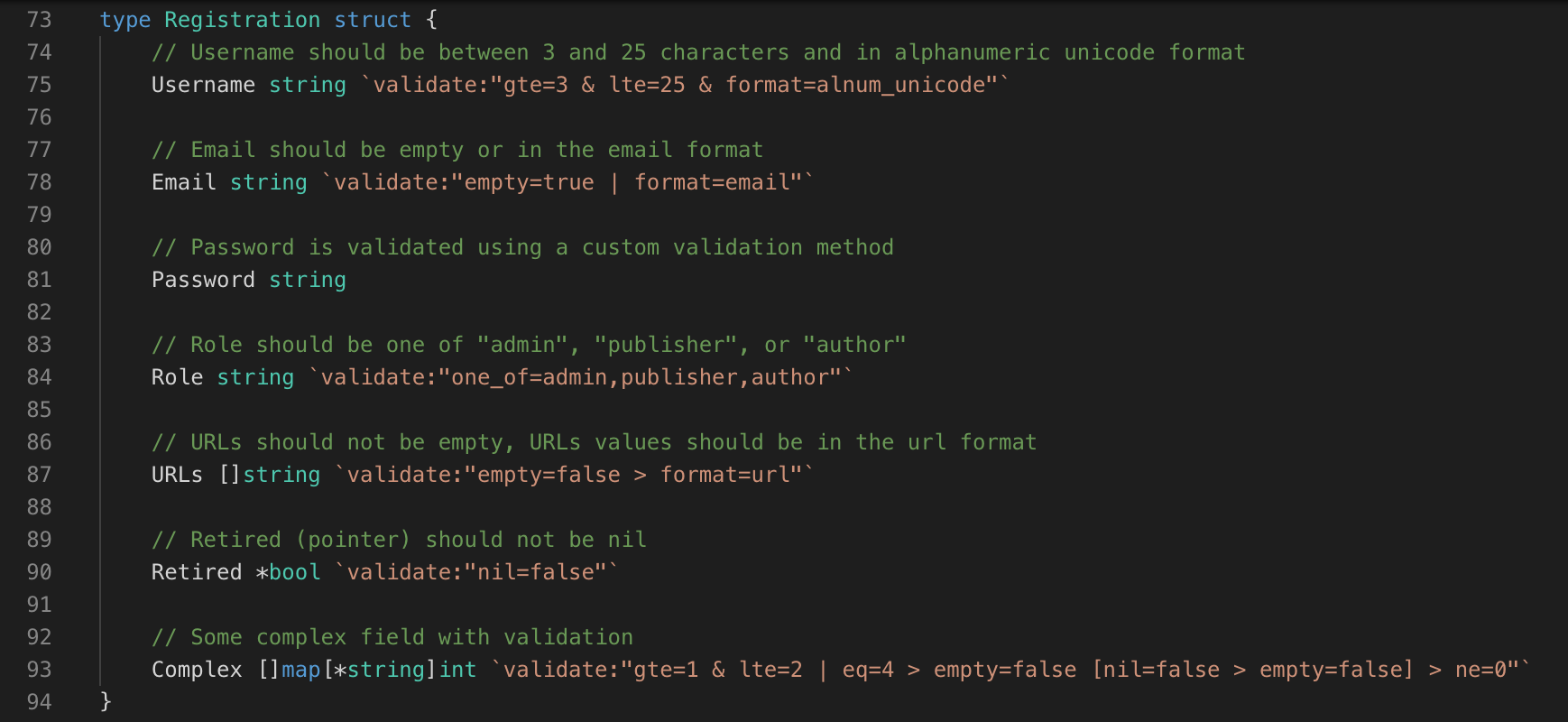Click the comment about Password custom validation

pos(522,247)
